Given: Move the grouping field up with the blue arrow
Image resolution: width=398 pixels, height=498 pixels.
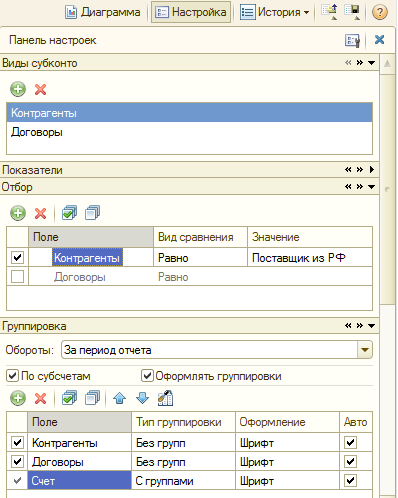Looking at the screenshot, I should pyautogui.click(x=120, y=398).
